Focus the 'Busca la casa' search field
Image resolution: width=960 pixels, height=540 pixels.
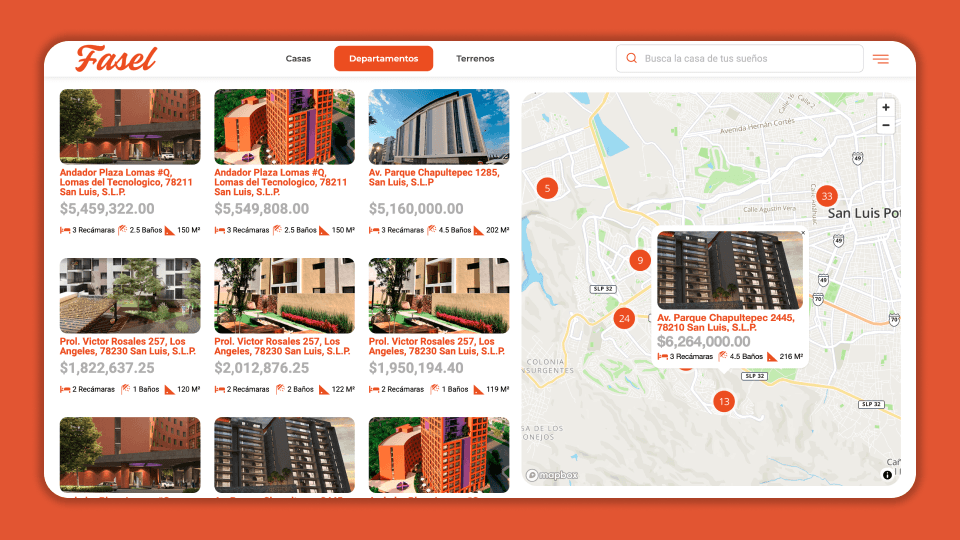[740, 59]
